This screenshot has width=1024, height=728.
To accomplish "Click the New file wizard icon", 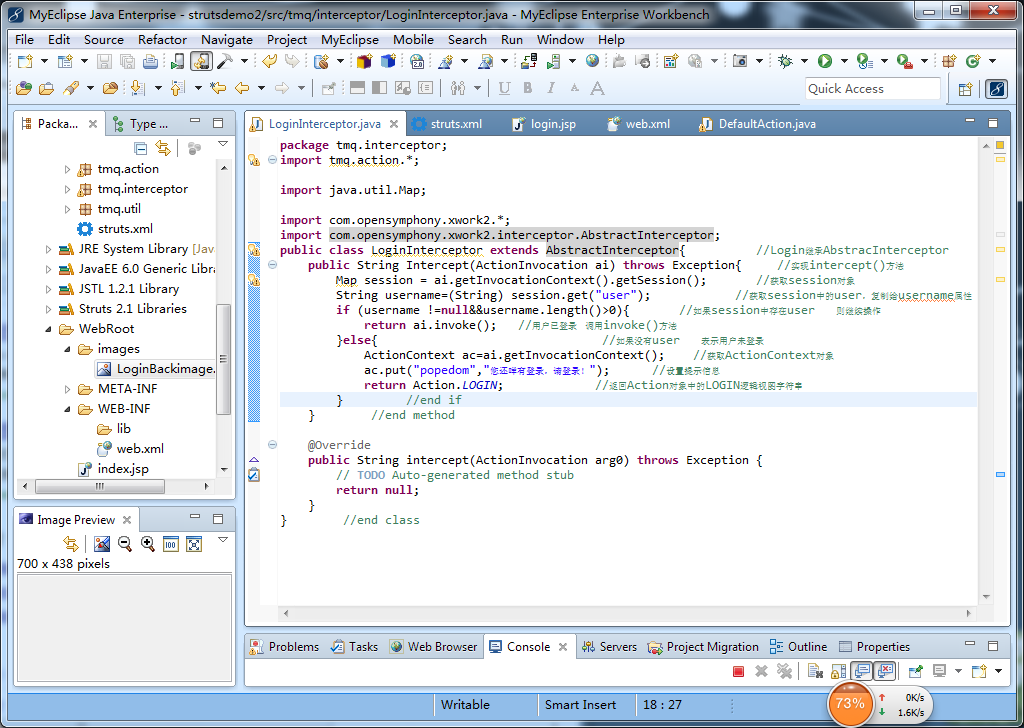I will (x=25, y=61).
